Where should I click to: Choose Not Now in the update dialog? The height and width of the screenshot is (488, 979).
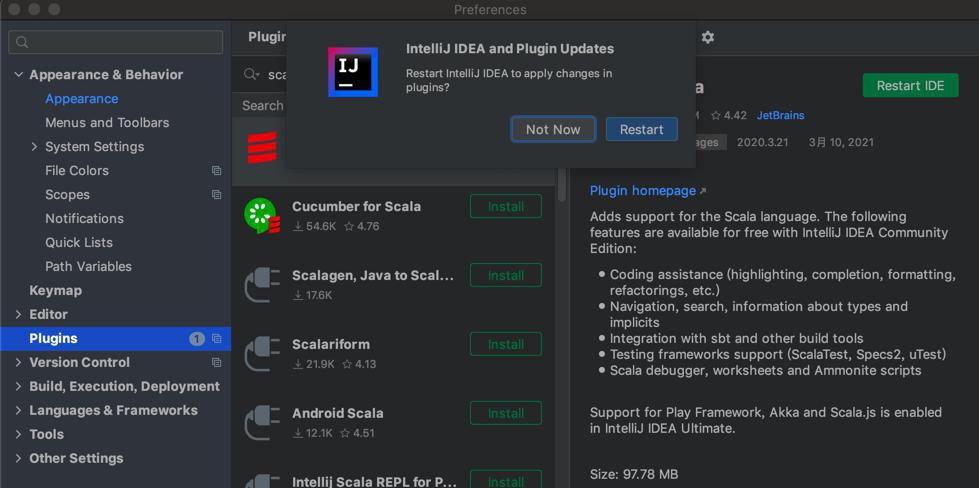point(553,129)
